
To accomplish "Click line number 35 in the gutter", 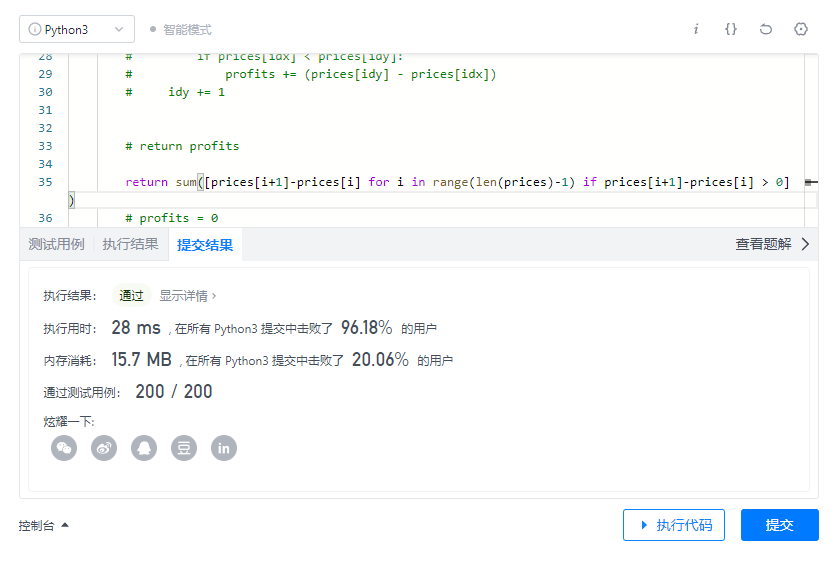I will [x=45, y=182].
